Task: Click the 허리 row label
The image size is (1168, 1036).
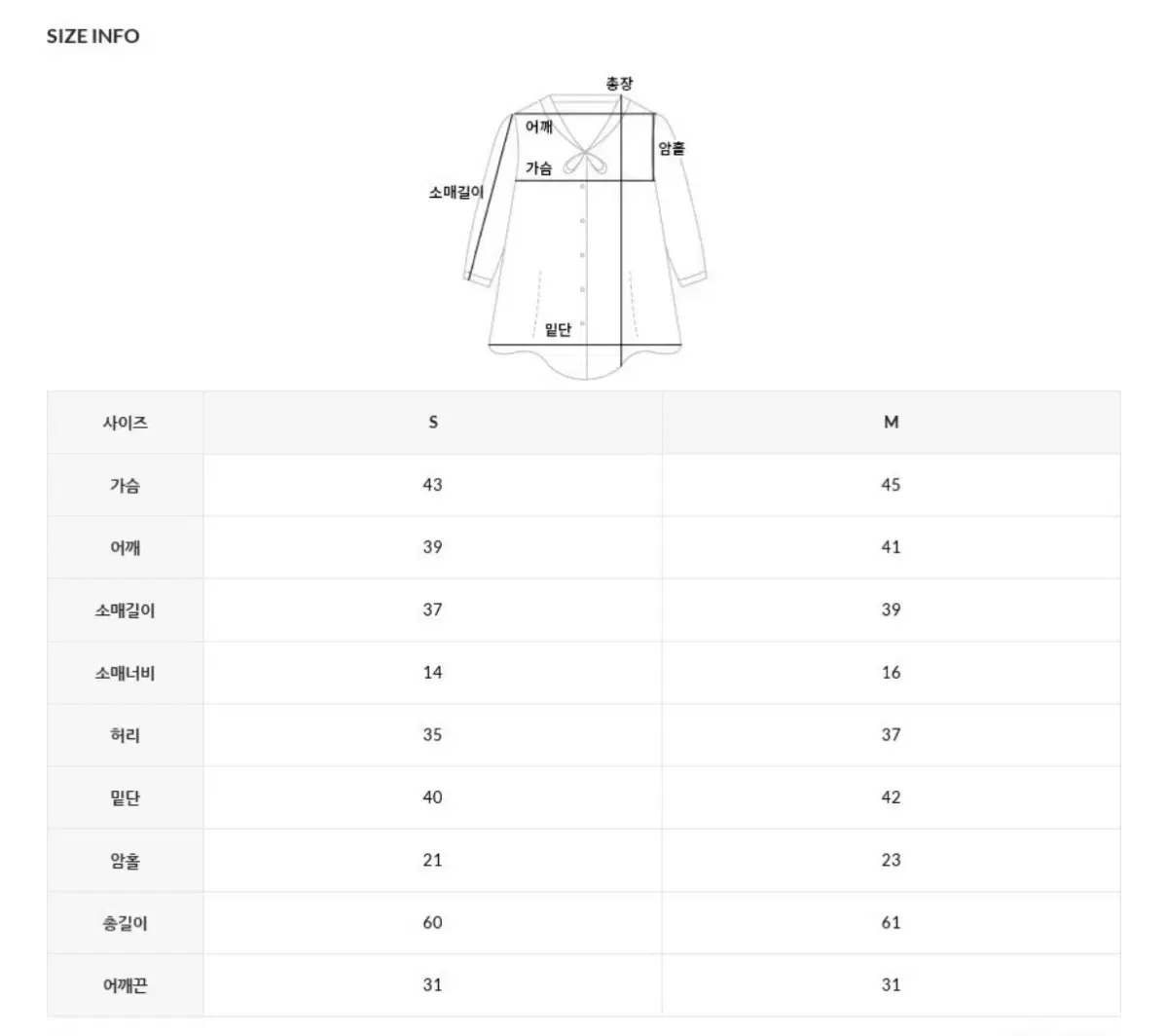Action: point(126,735)
